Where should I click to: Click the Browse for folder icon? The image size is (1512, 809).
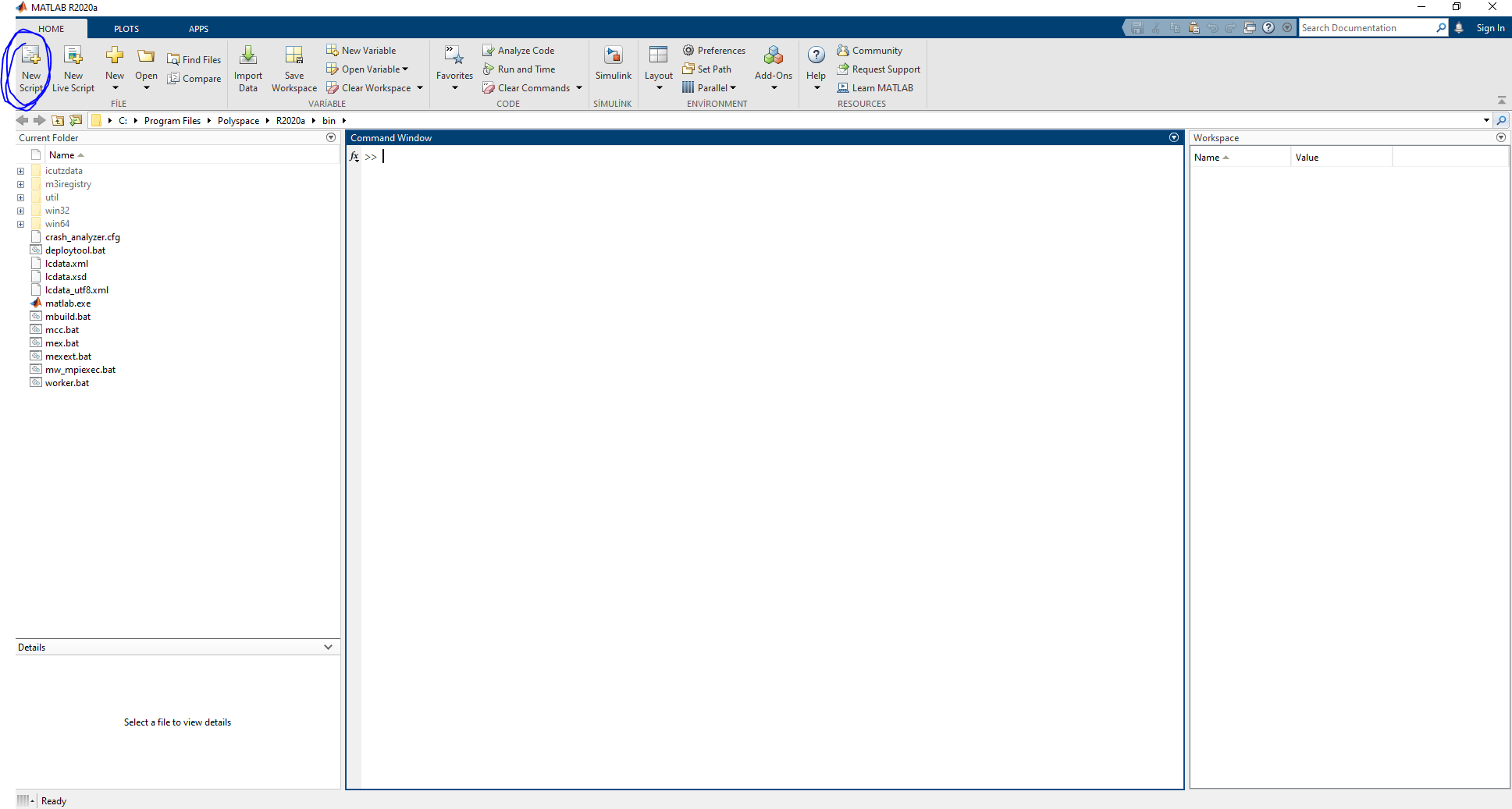(76, 120)
